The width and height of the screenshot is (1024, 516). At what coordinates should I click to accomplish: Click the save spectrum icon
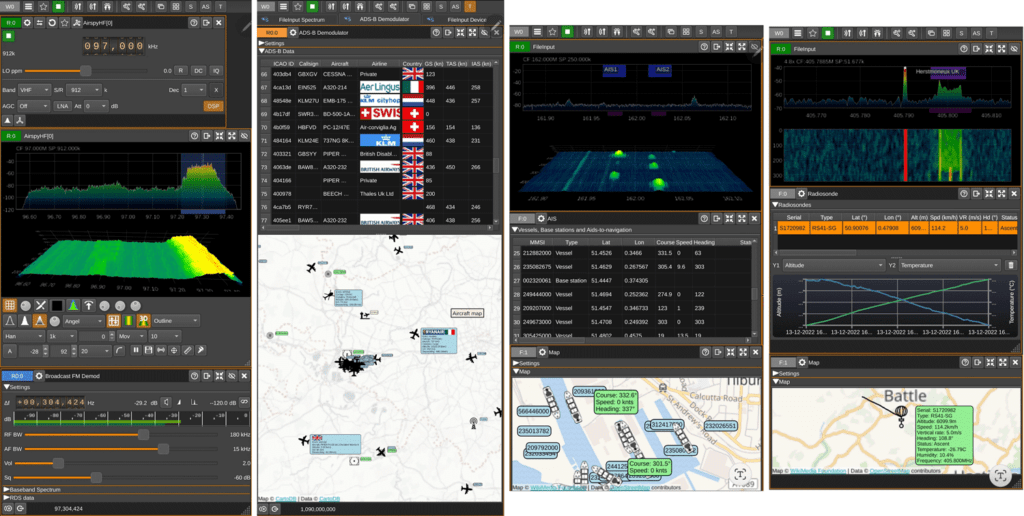pyautogui.click(x=149, y=351)
